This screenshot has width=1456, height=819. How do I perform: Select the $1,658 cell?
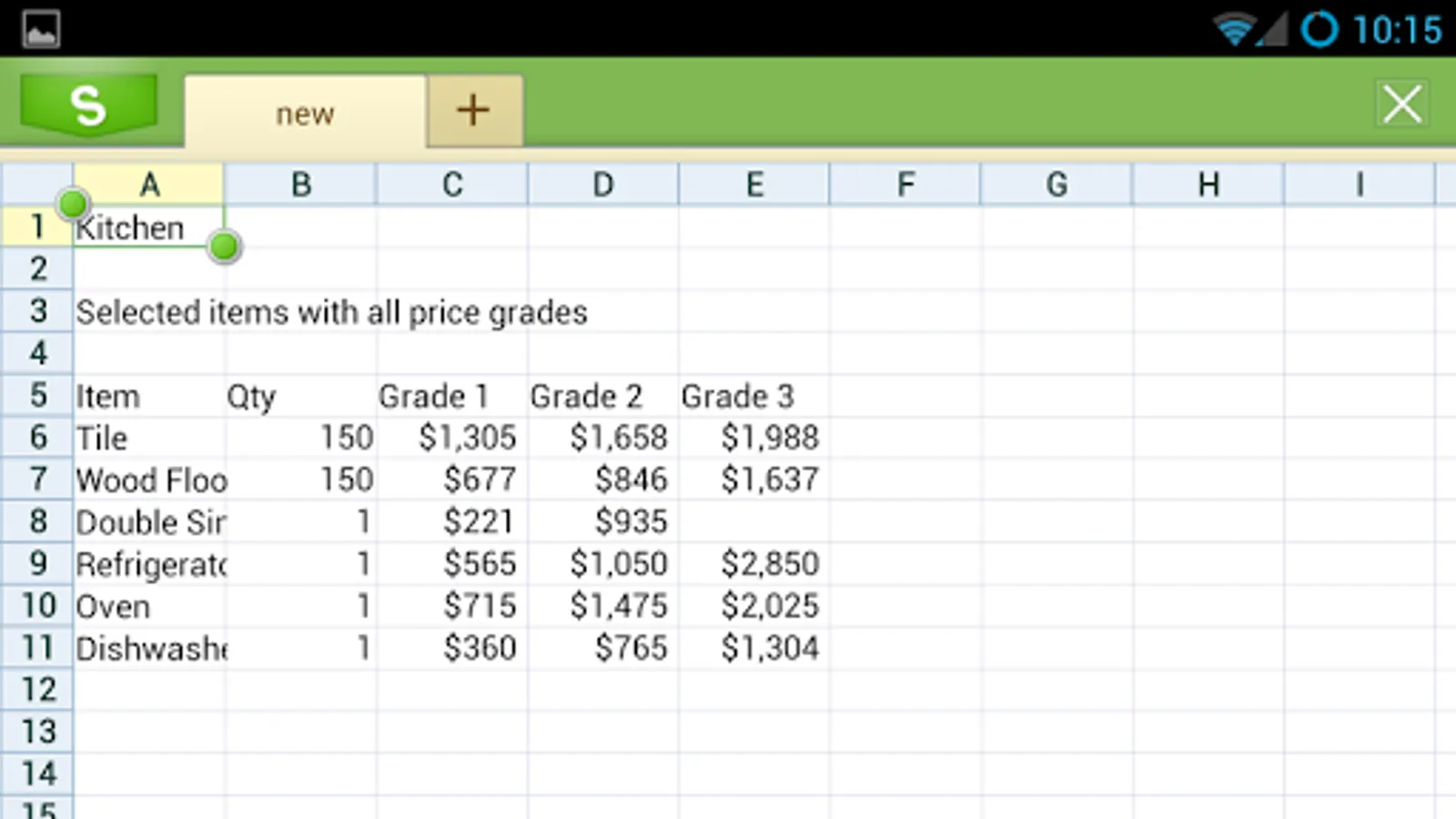tap(603, 438)
